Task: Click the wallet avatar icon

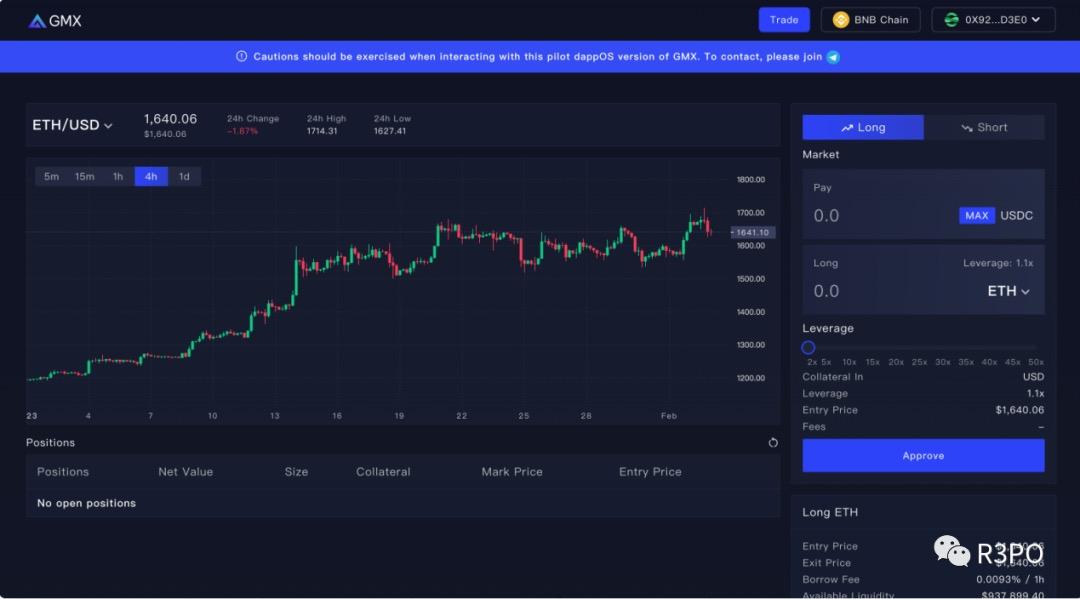Action: point(950,20)
